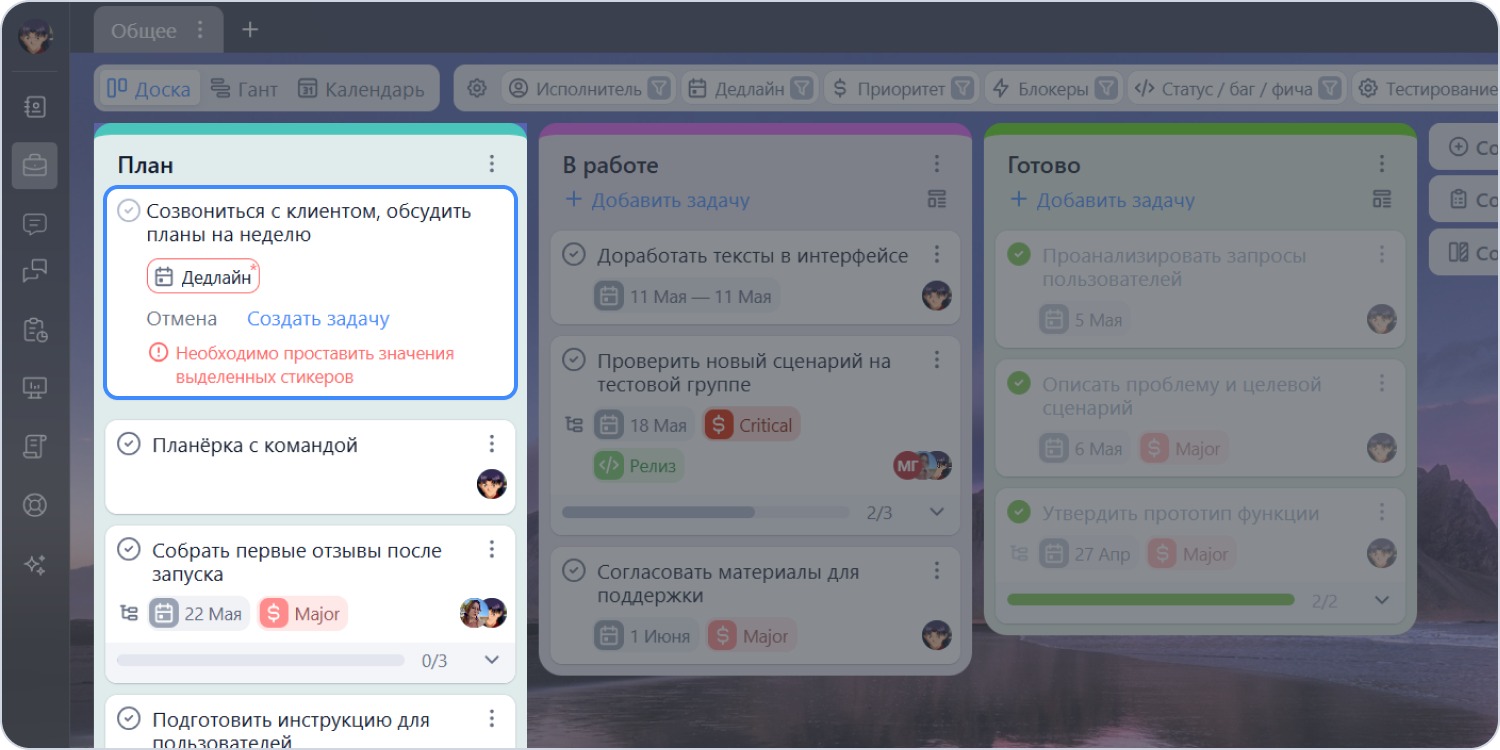Expand subtasks of Собрать первые отзывы card
This screenshot has width=1500, height=750.
click(x=491, y=660)
